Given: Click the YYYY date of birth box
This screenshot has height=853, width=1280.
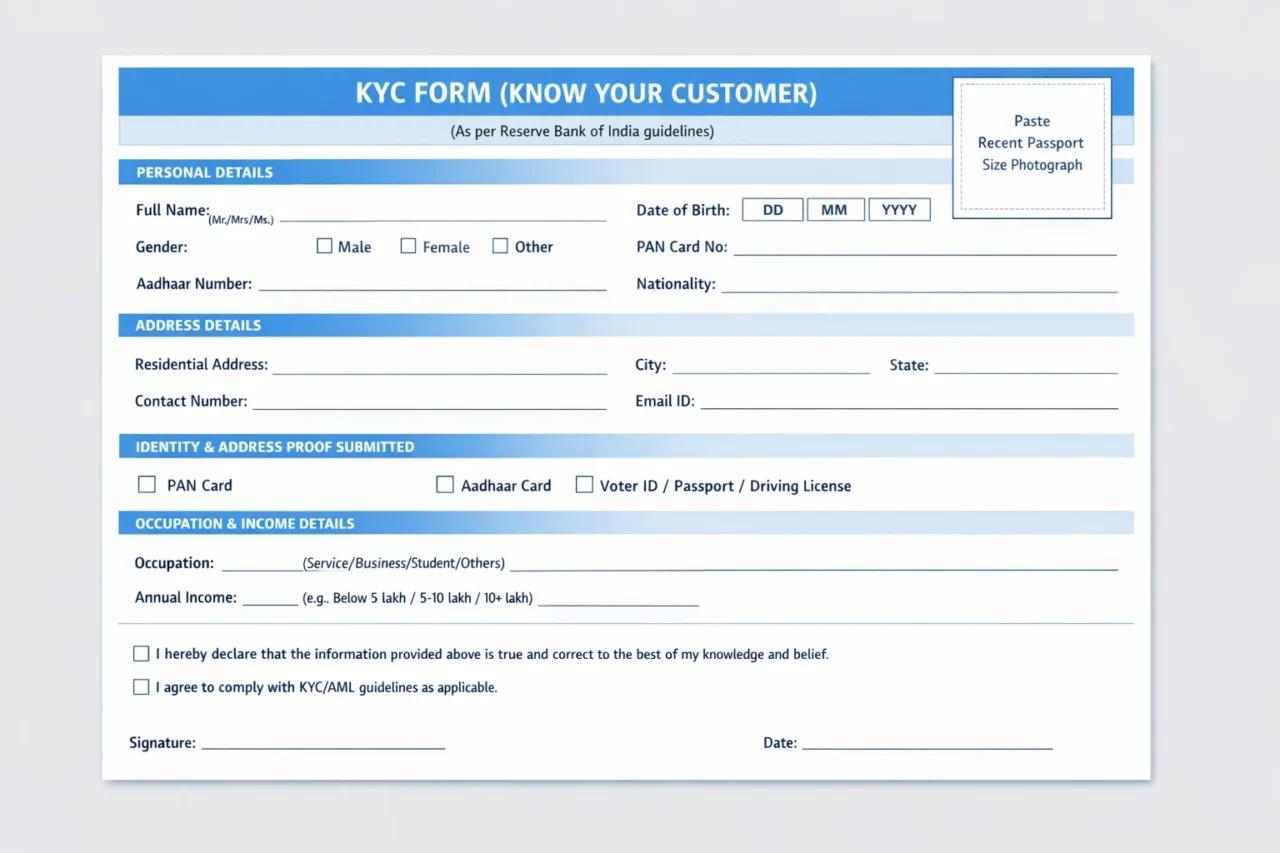Looking at the screenshot, I should click(x=899, y=209).
